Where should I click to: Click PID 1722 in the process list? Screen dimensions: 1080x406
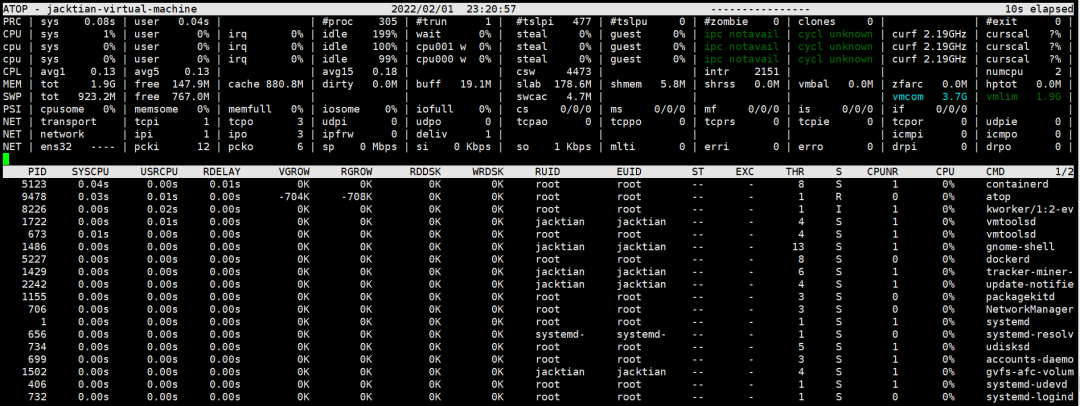point(34,221)
